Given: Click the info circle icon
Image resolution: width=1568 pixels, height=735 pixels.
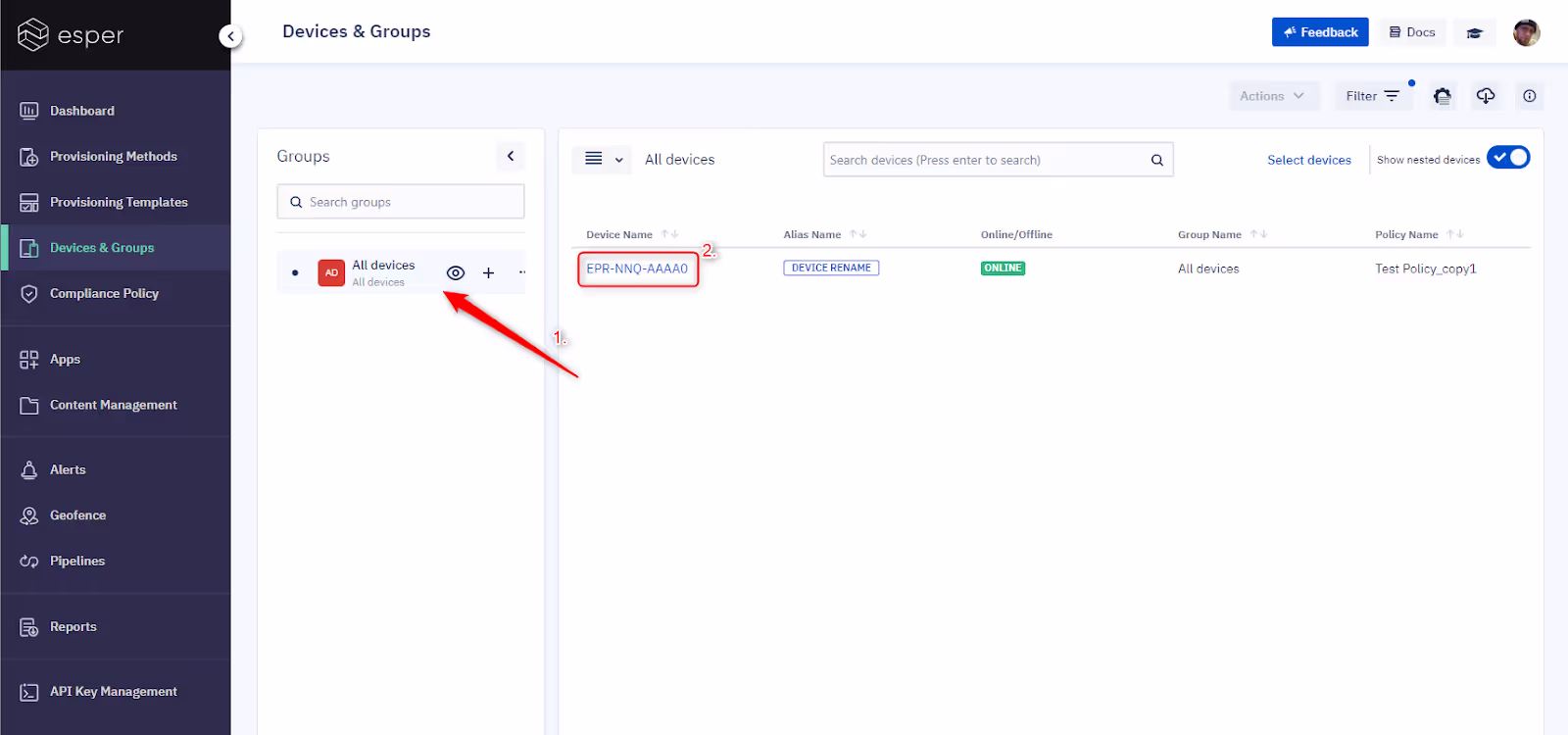Looking at the screenshot, I should pos(1530,96).
